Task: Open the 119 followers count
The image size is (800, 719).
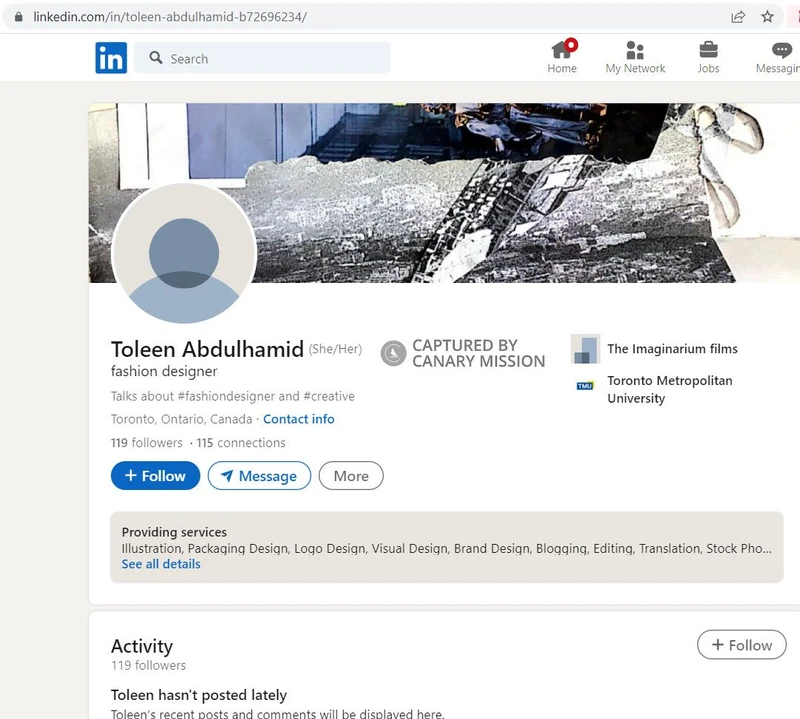Action: (x=146, y=442)
